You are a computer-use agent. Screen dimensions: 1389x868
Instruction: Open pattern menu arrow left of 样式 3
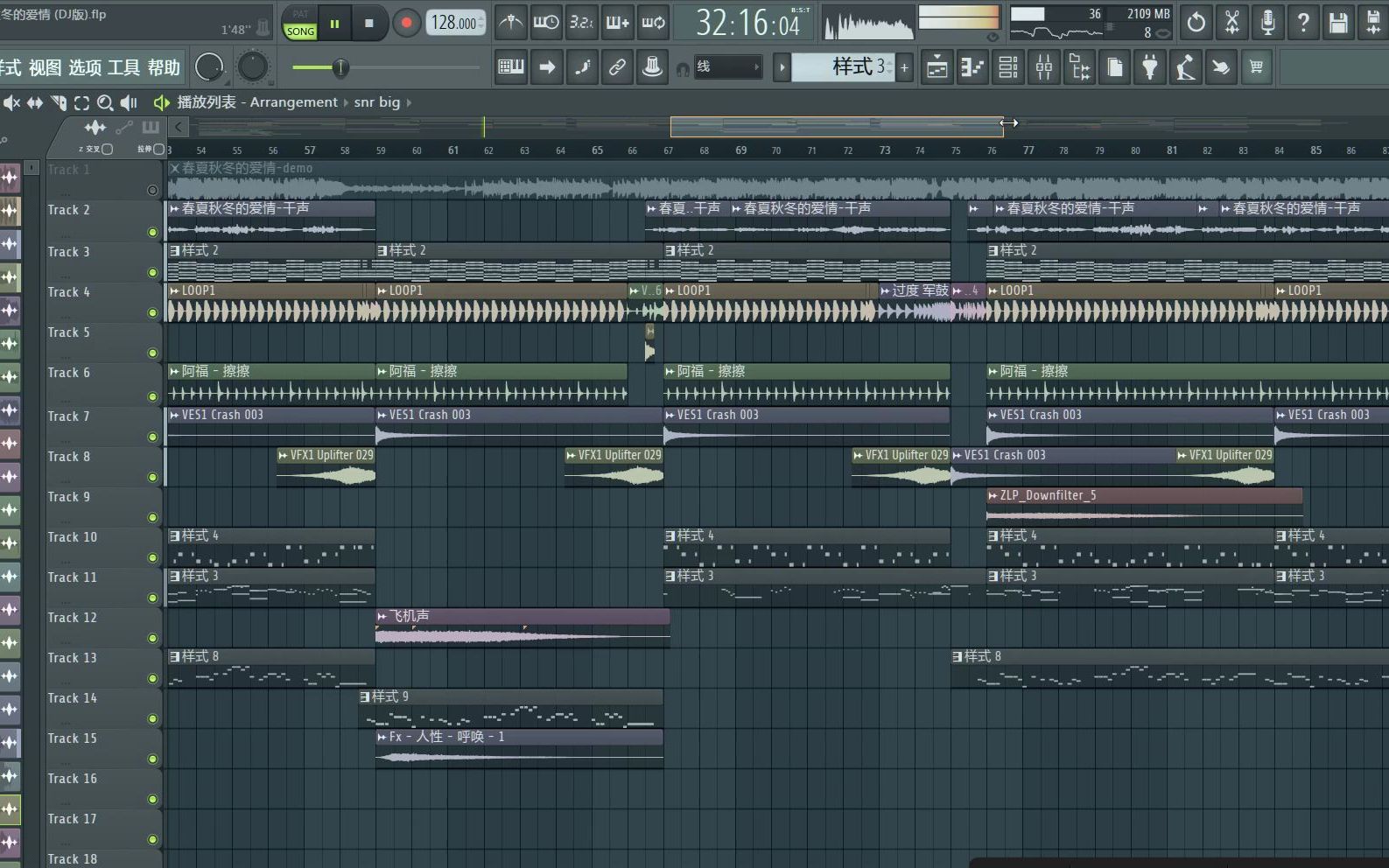[782, 67]
